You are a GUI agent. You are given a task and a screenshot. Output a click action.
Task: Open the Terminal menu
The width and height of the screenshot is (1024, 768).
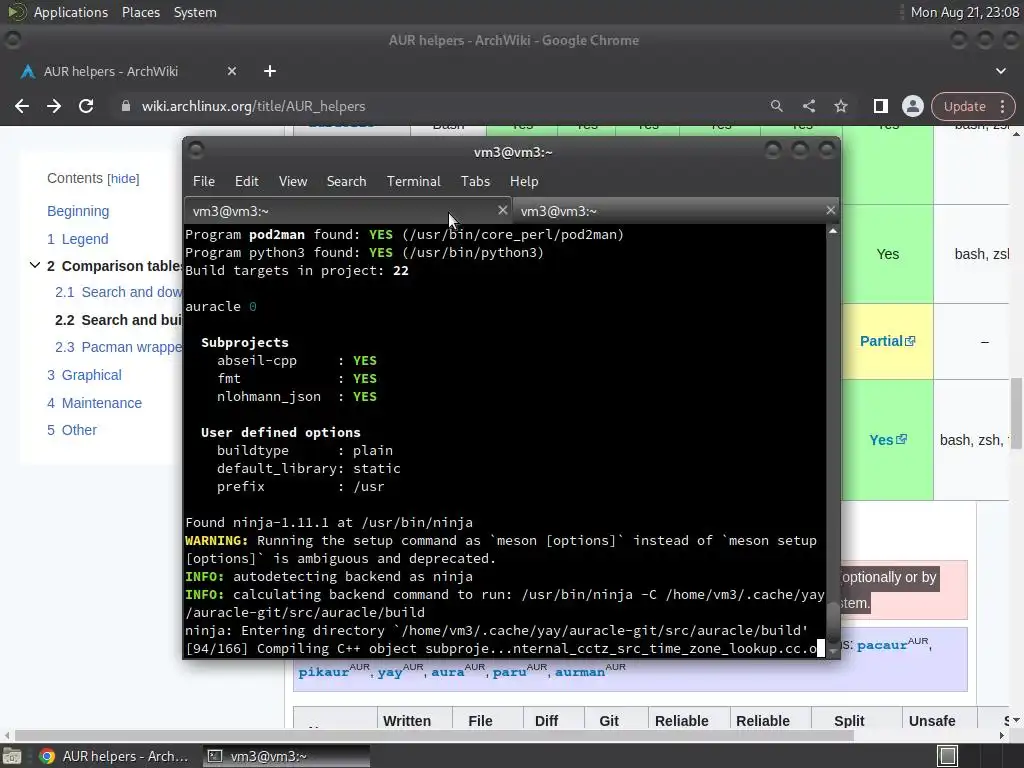[x=413, y=181]
